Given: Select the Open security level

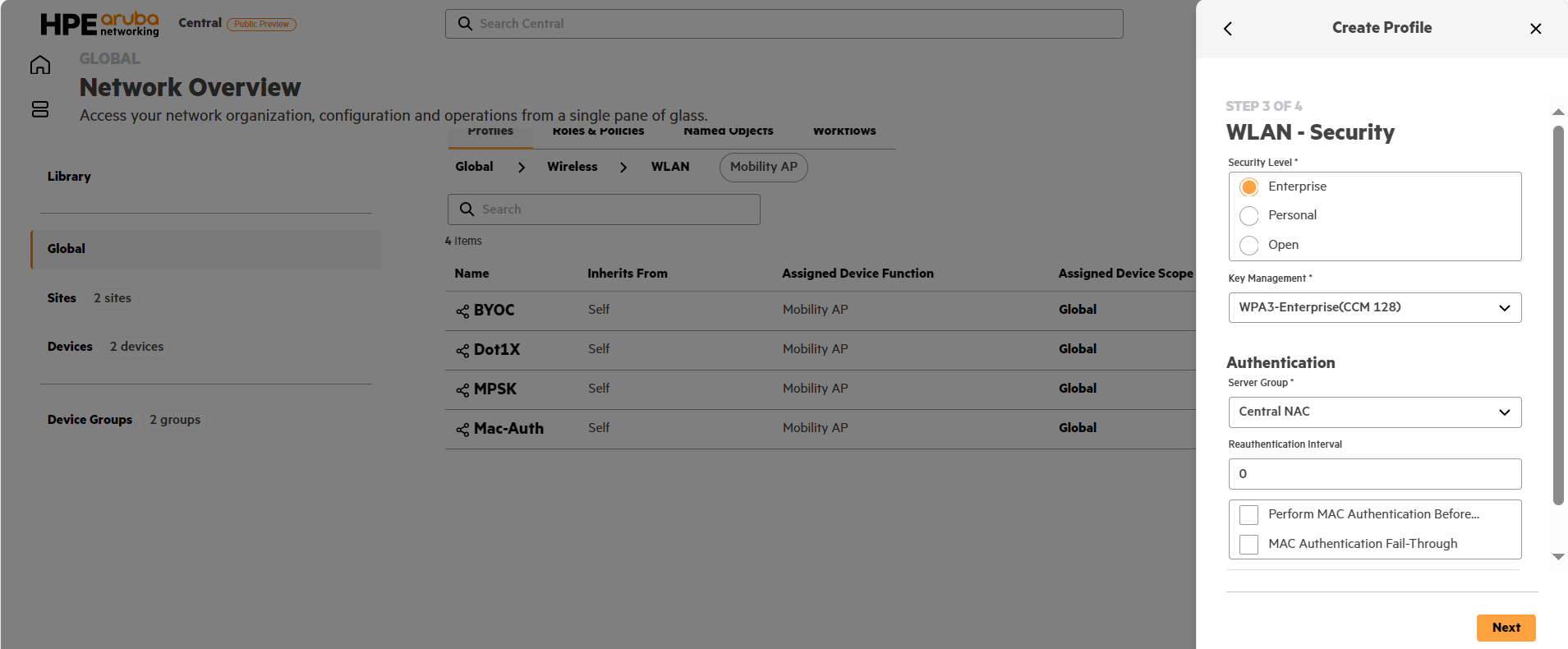Looking at the screenshot, I should (x=1249, y=246).
